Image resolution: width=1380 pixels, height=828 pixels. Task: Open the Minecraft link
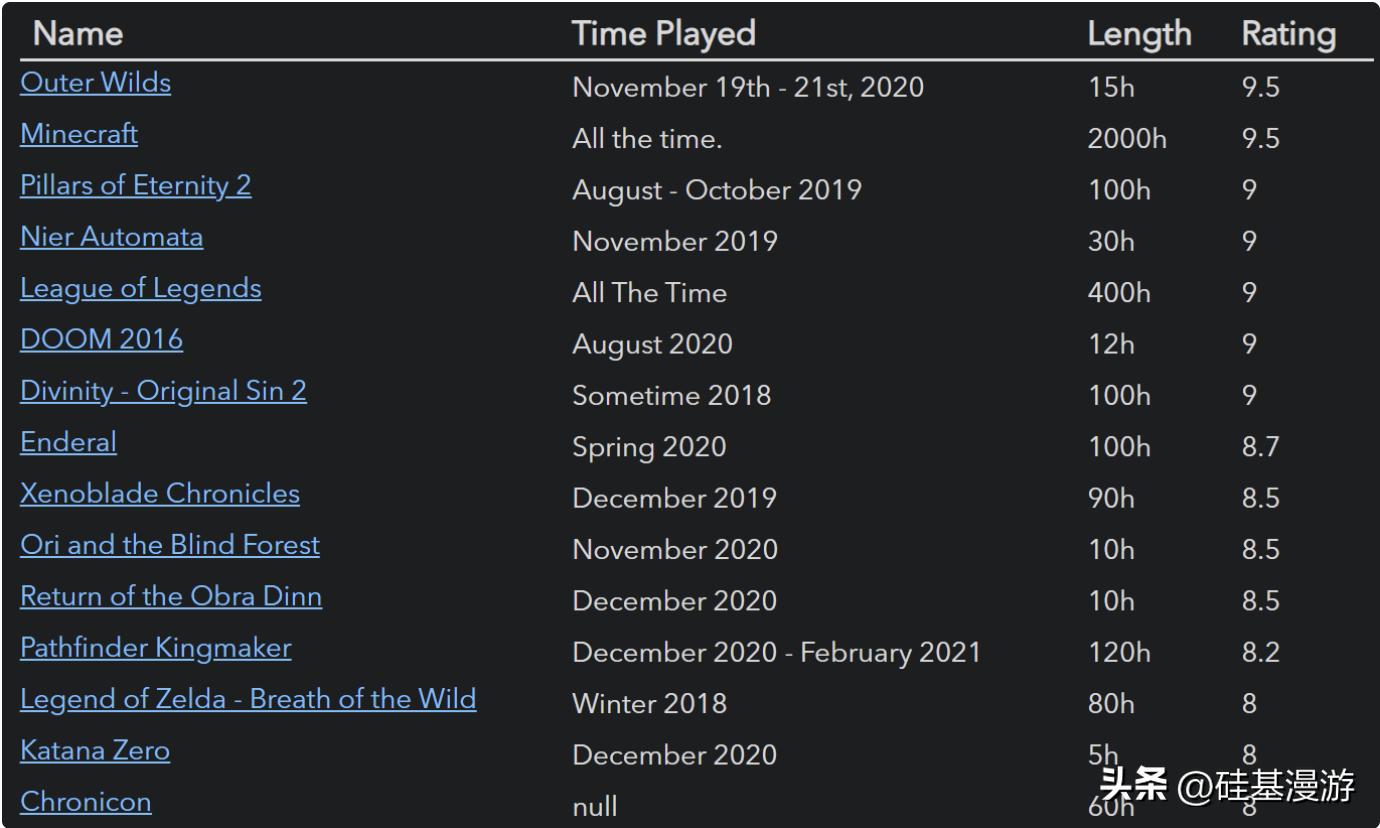79,134
